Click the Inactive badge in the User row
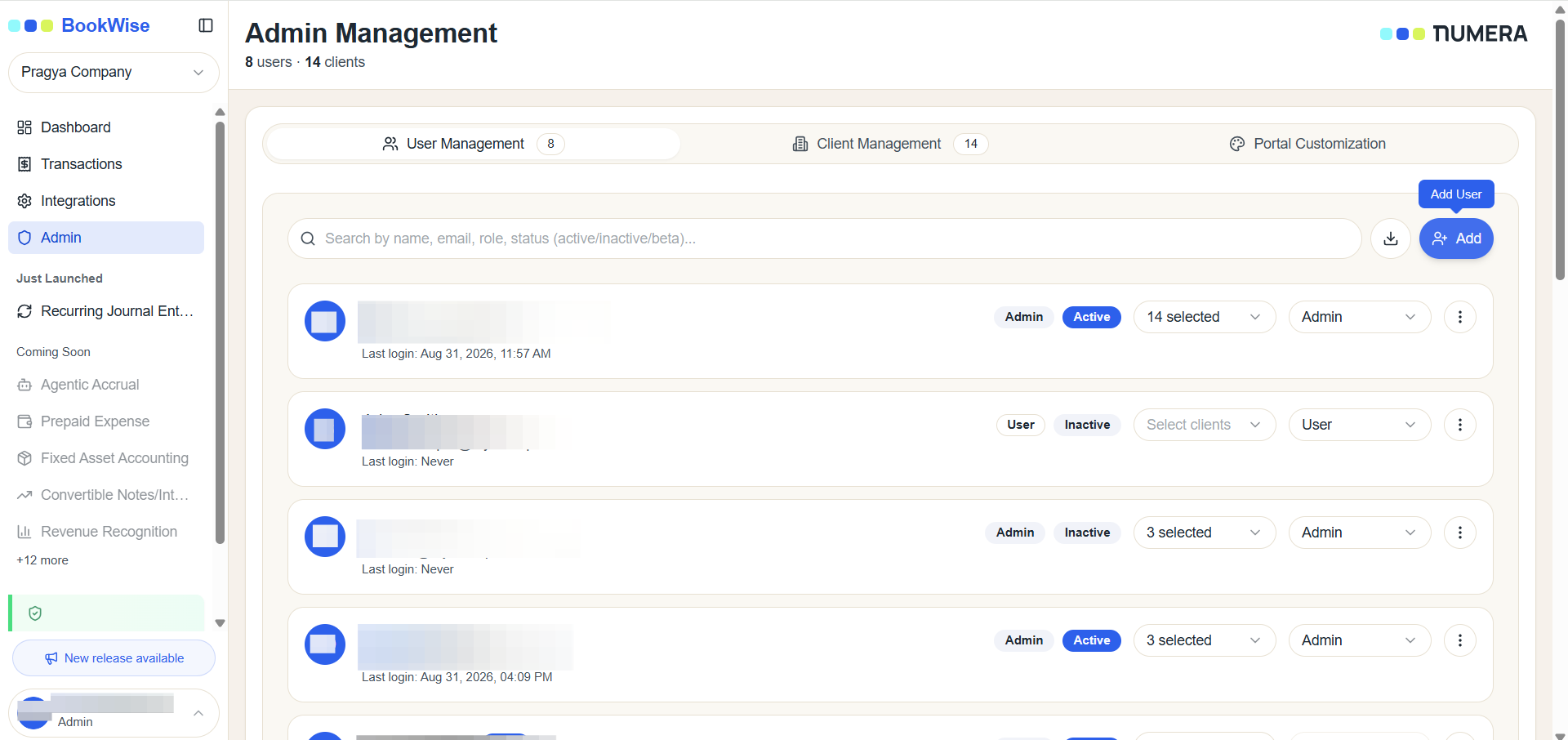This screenshot has height=740, width=1568. tap(1087, 425)
